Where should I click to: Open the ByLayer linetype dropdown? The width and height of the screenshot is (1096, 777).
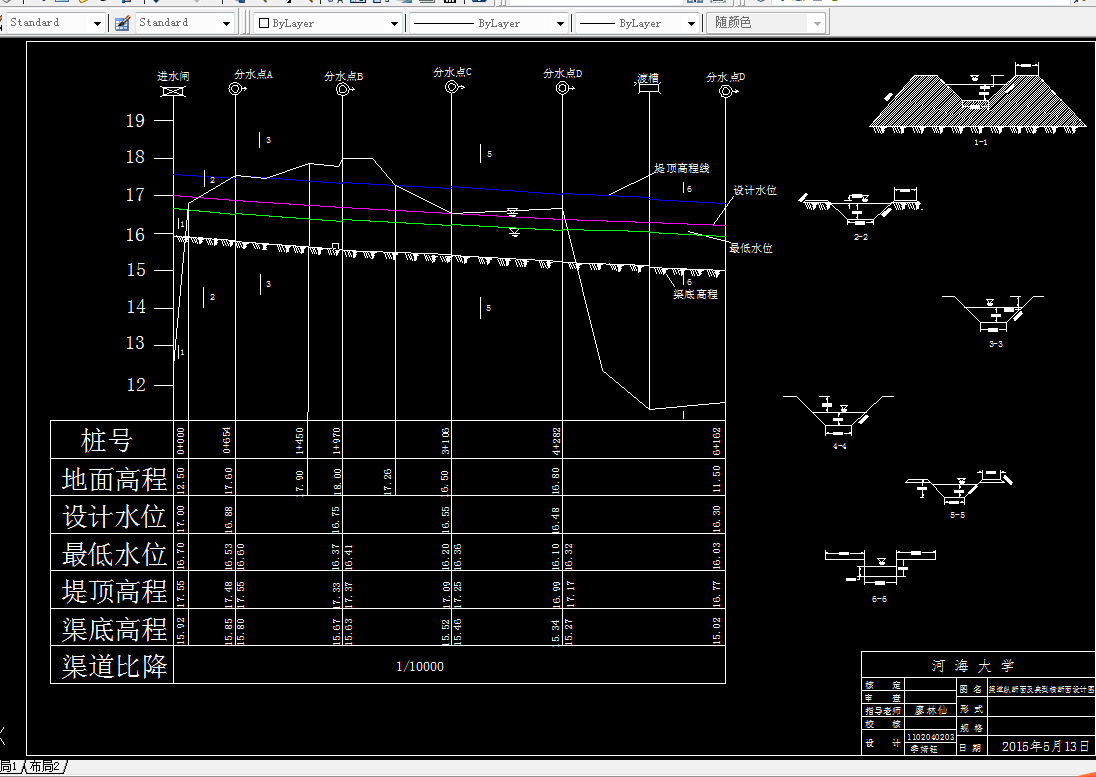[488, 23]
